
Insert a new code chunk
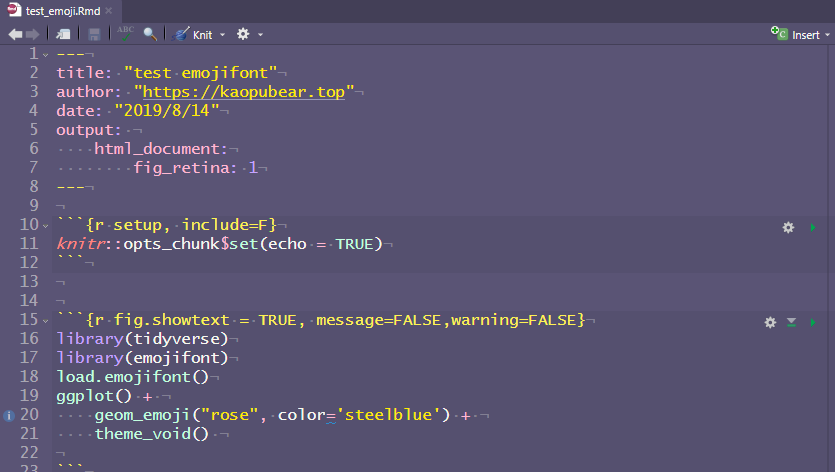click(795, 35)
